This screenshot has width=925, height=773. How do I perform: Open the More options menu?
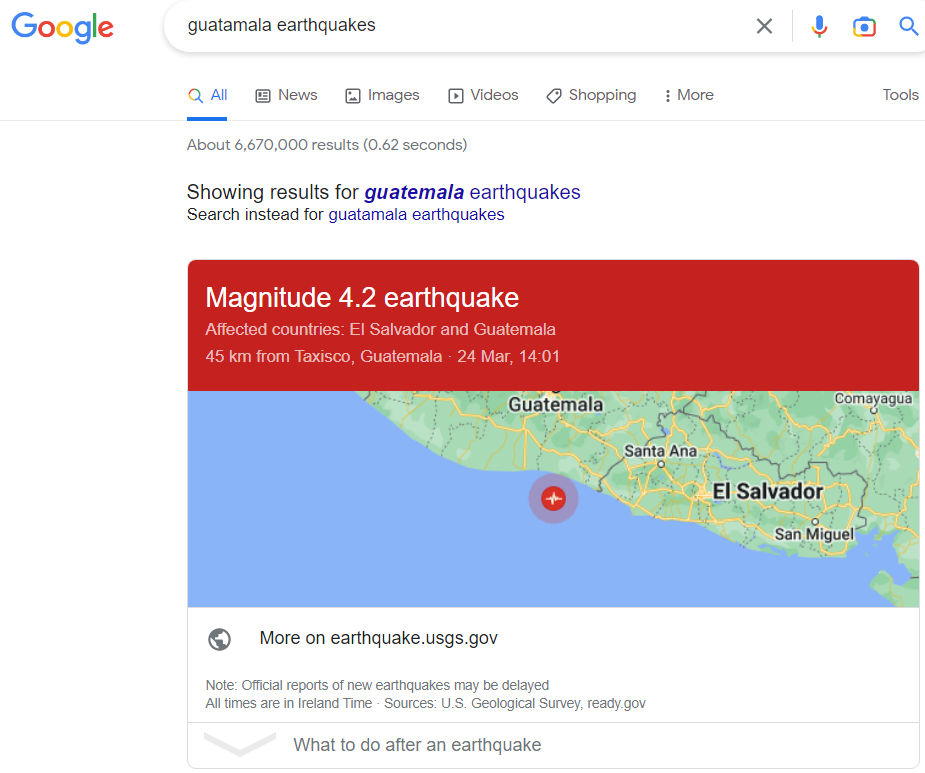click(x=688, y=95)
